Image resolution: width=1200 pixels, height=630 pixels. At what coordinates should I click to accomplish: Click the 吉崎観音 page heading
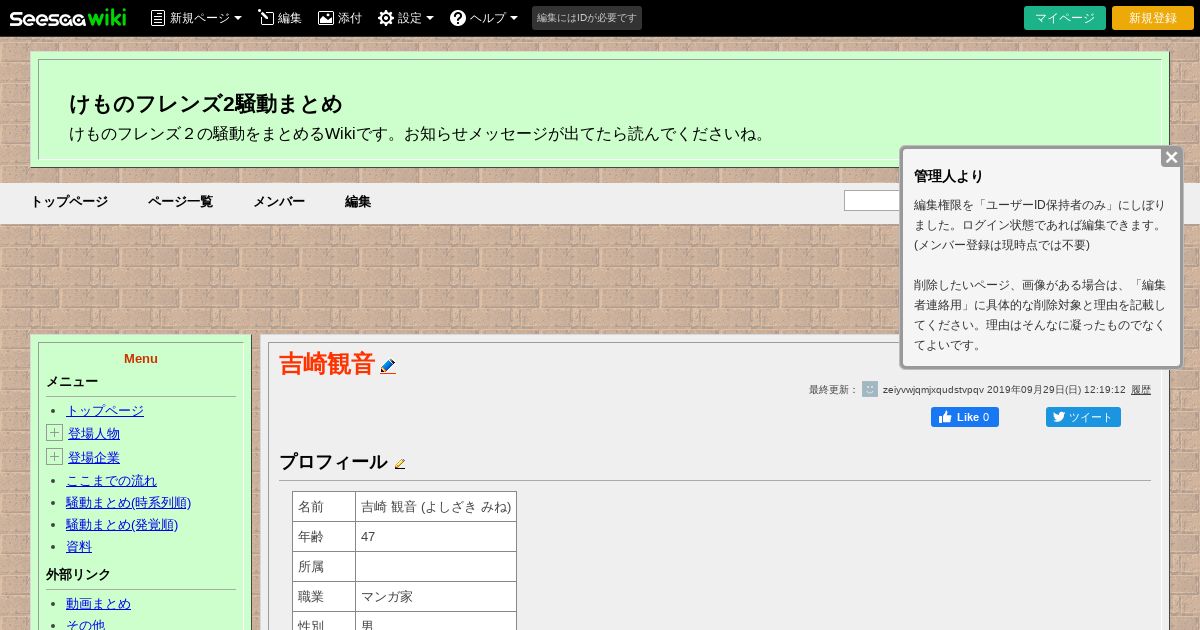327,364
